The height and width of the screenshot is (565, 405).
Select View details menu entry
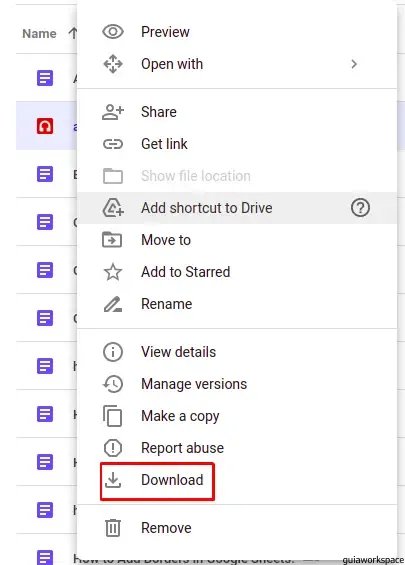click(x=237, y=352)
